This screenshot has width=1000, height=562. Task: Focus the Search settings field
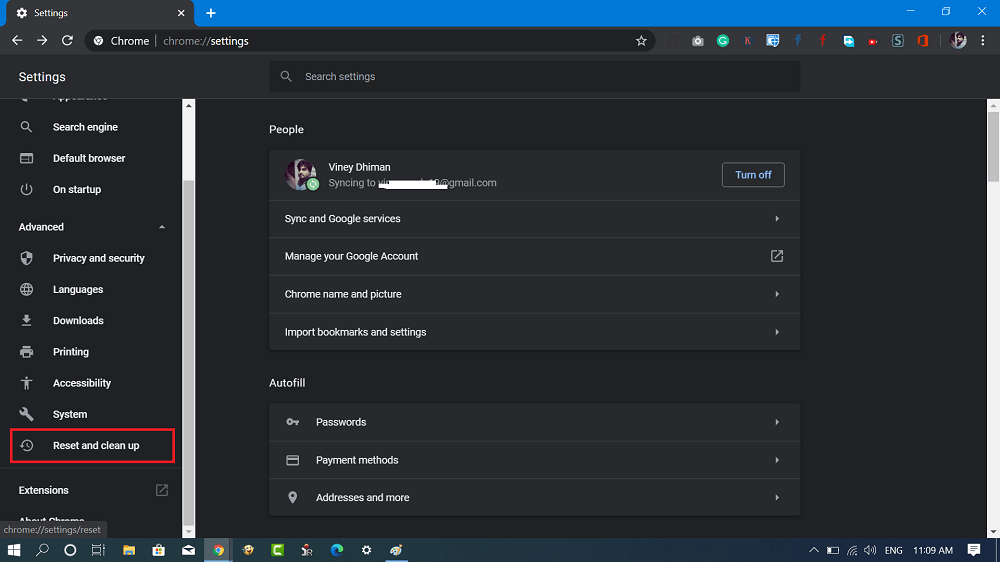[x=534, y=77]
